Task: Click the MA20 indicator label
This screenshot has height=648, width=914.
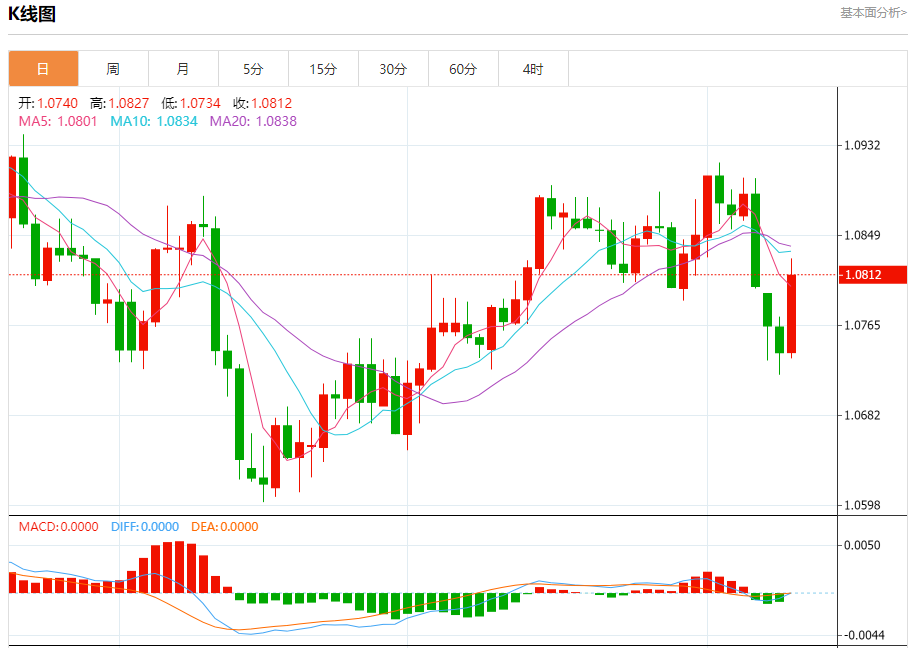Action: (253, 121)
